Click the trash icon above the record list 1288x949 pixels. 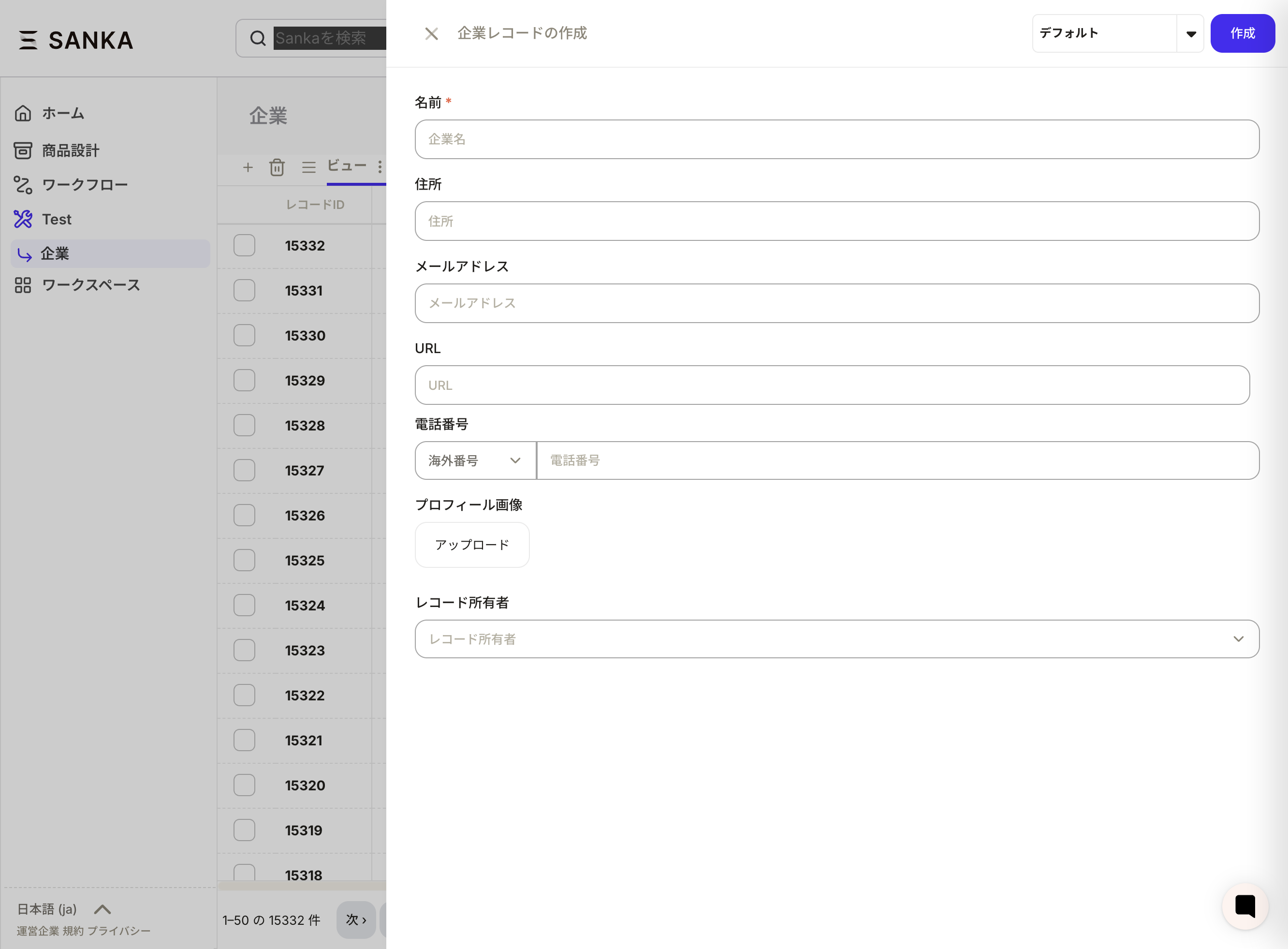click(x=278, y=168)
